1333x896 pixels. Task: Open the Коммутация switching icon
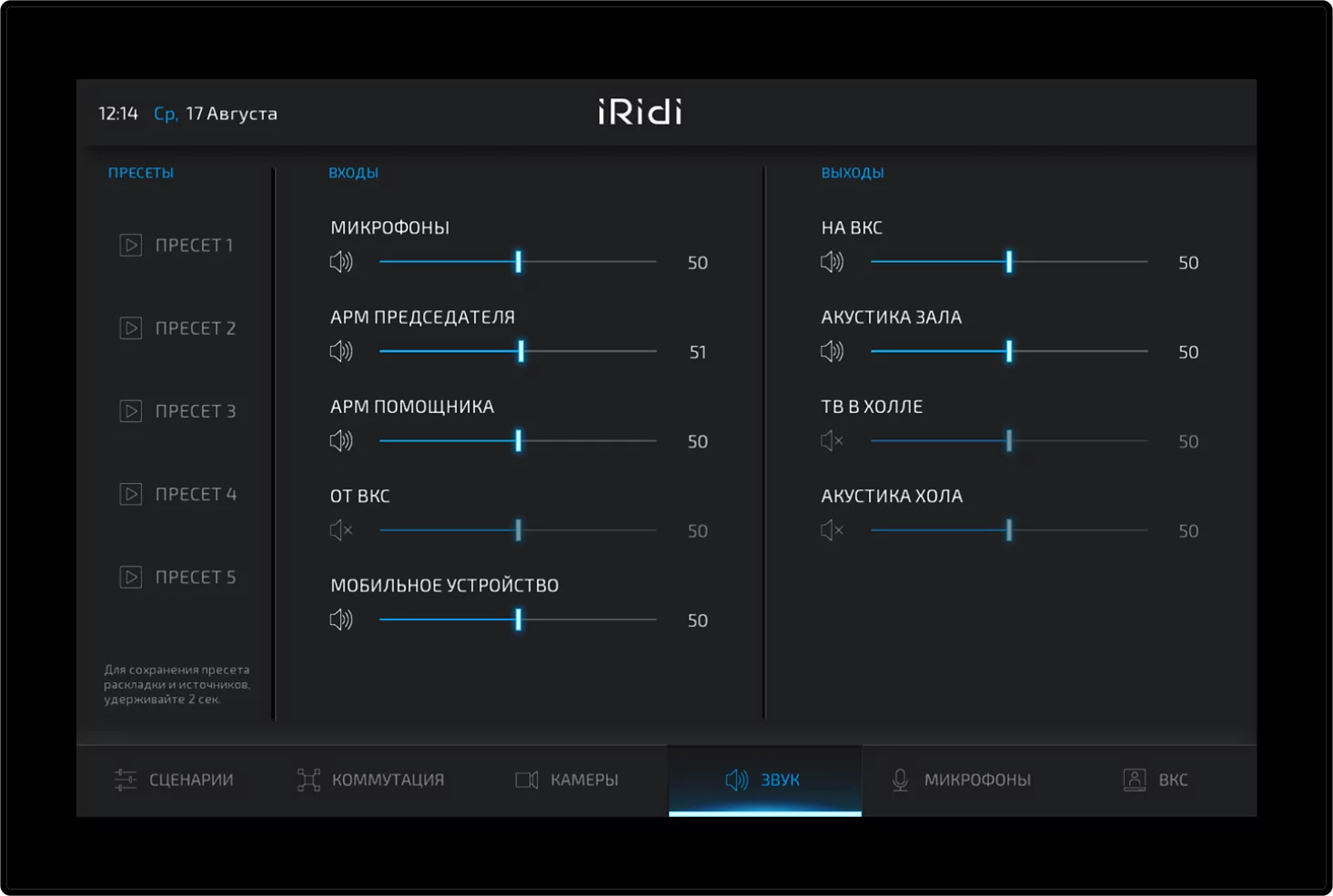click(308, 780)
